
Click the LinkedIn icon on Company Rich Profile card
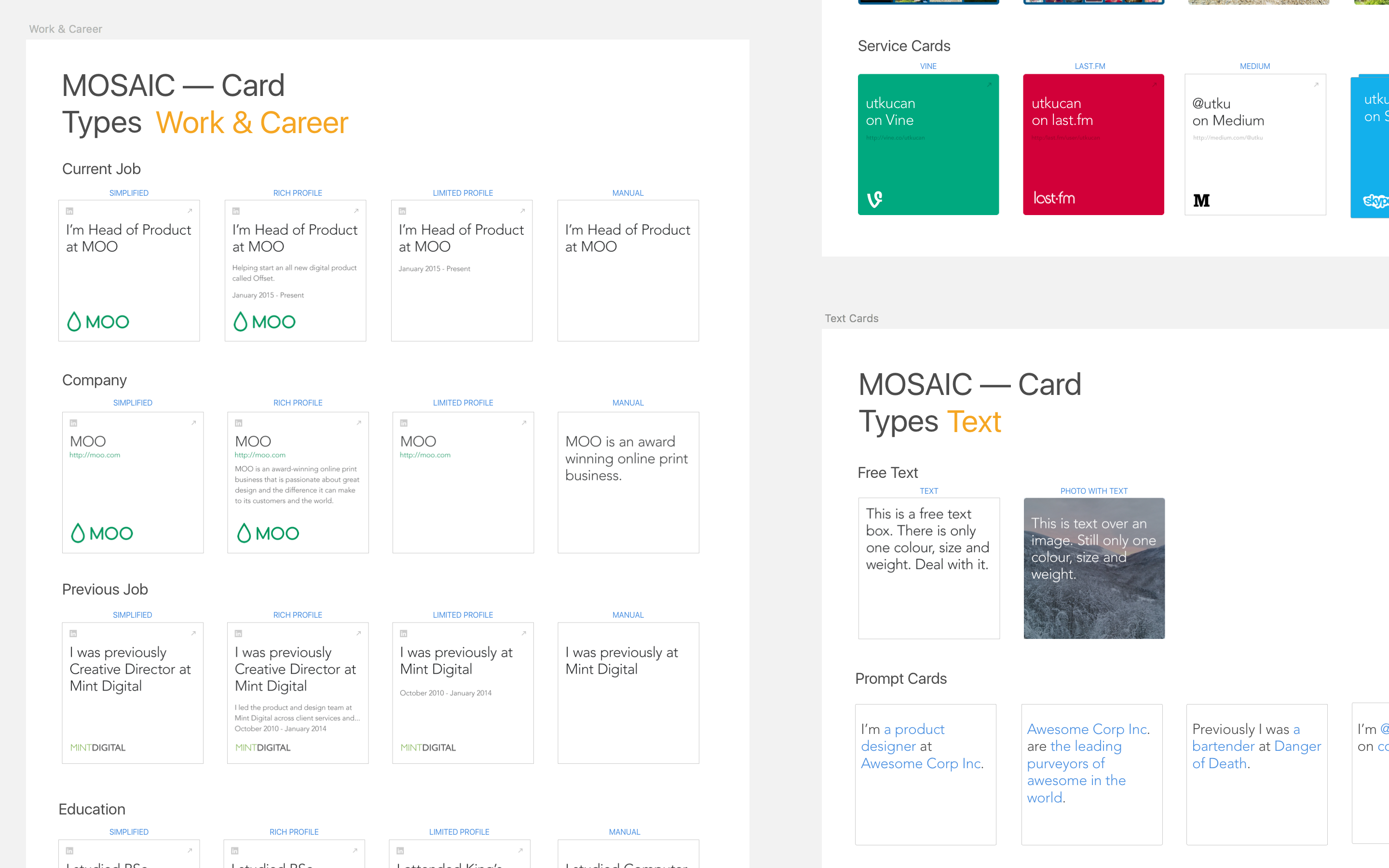[239, 423]
